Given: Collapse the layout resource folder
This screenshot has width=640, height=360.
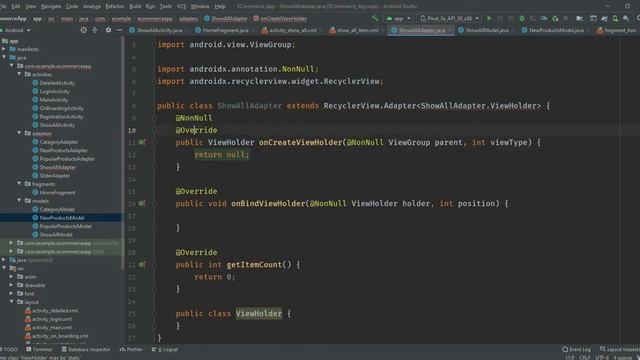Looking at the screenshot, I should [x=11, y=302].
